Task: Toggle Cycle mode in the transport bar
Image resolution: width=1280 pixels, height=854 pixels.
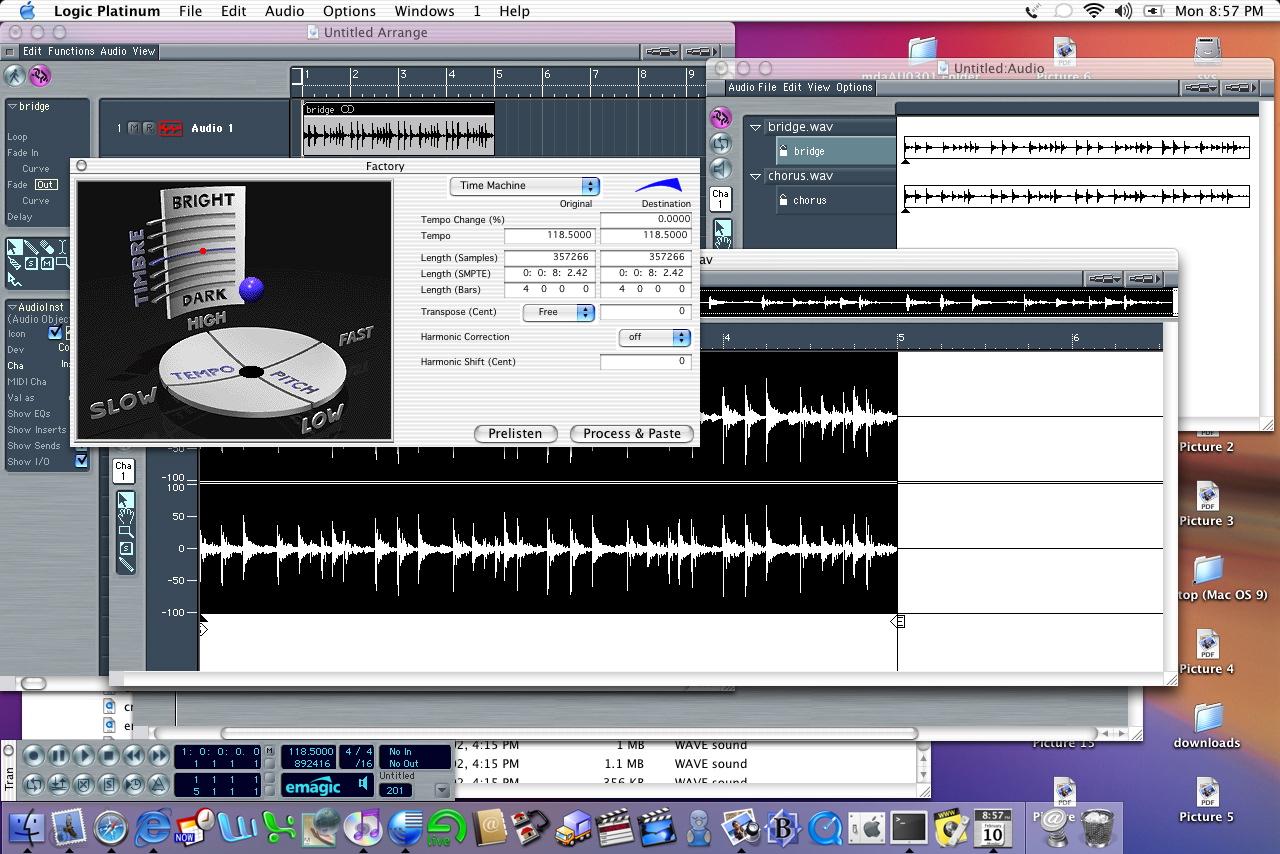Action: 34,784
